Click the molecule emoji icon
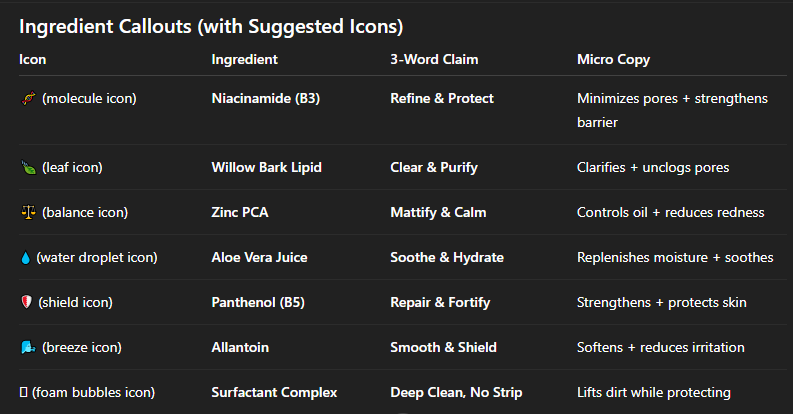The width and height of the screenshot is (793, 414). pos(28,99)
